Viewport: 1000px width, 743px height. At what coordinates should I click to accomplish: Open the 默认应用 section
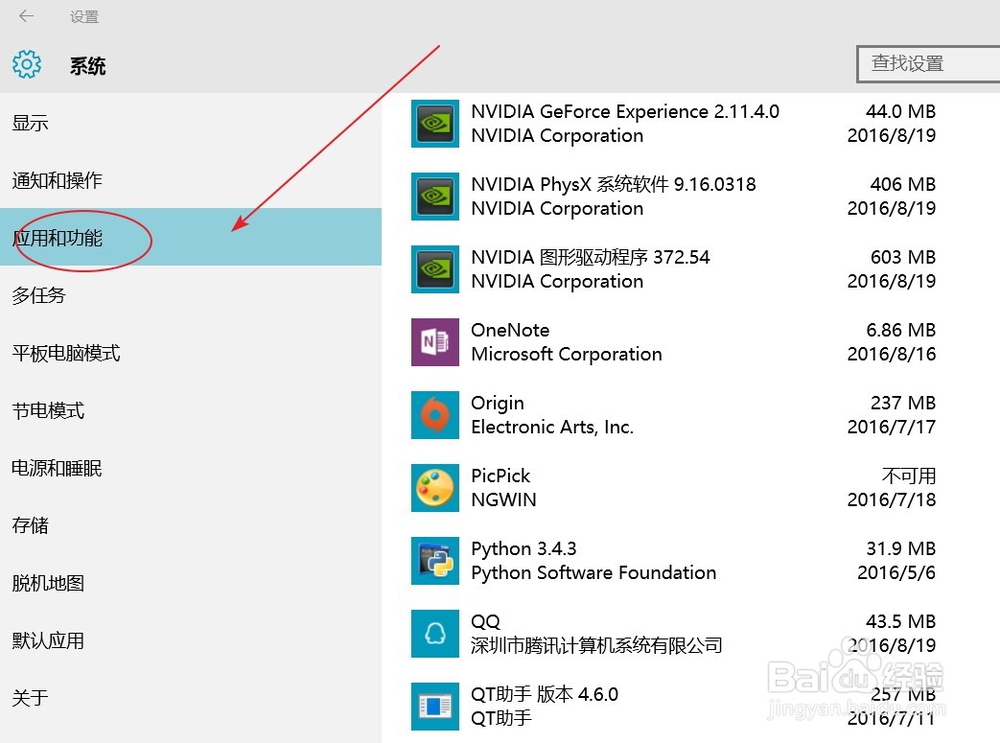click(48, 641)
